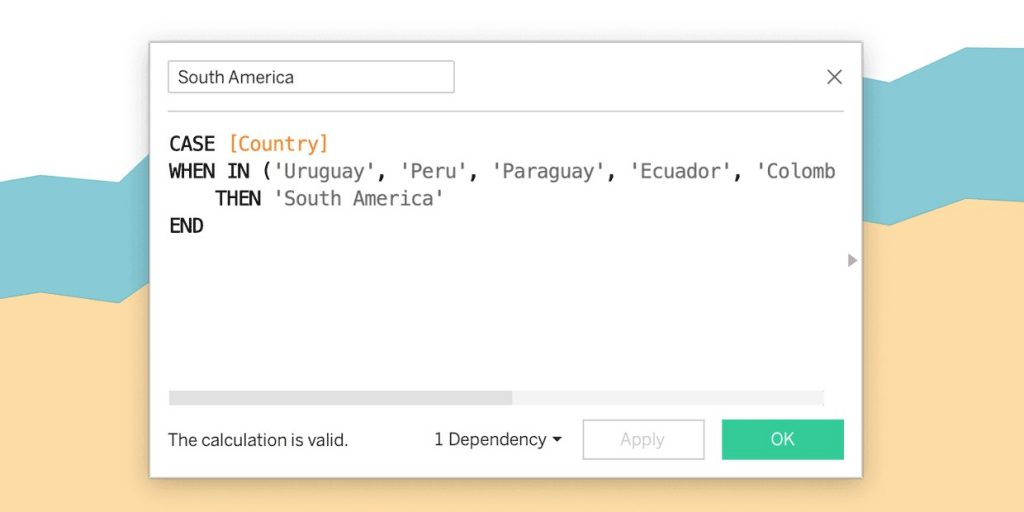Click the horizontal scrollbar thumb
The height and width of the screenshot is (512, 1024).
(x=340, y=398)
